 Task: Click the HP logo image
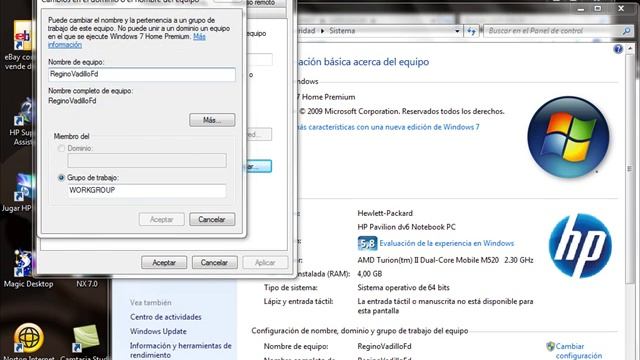(x=580, y=246)
